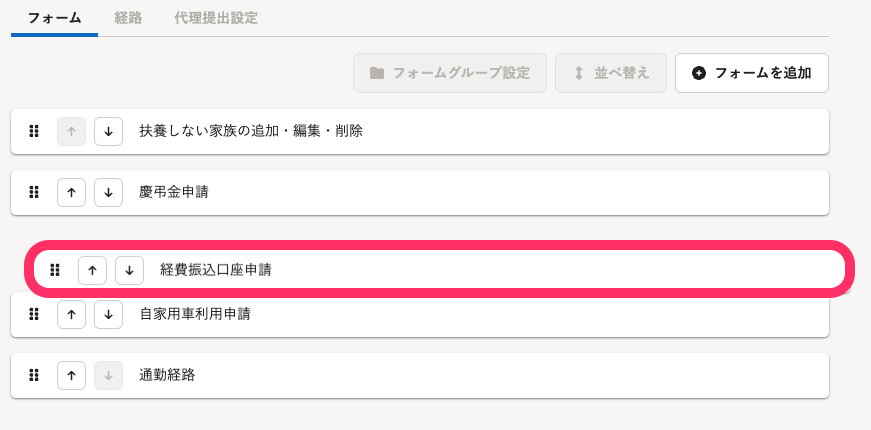
Task: Click the 並べ替え button
Action: [610, 73]
